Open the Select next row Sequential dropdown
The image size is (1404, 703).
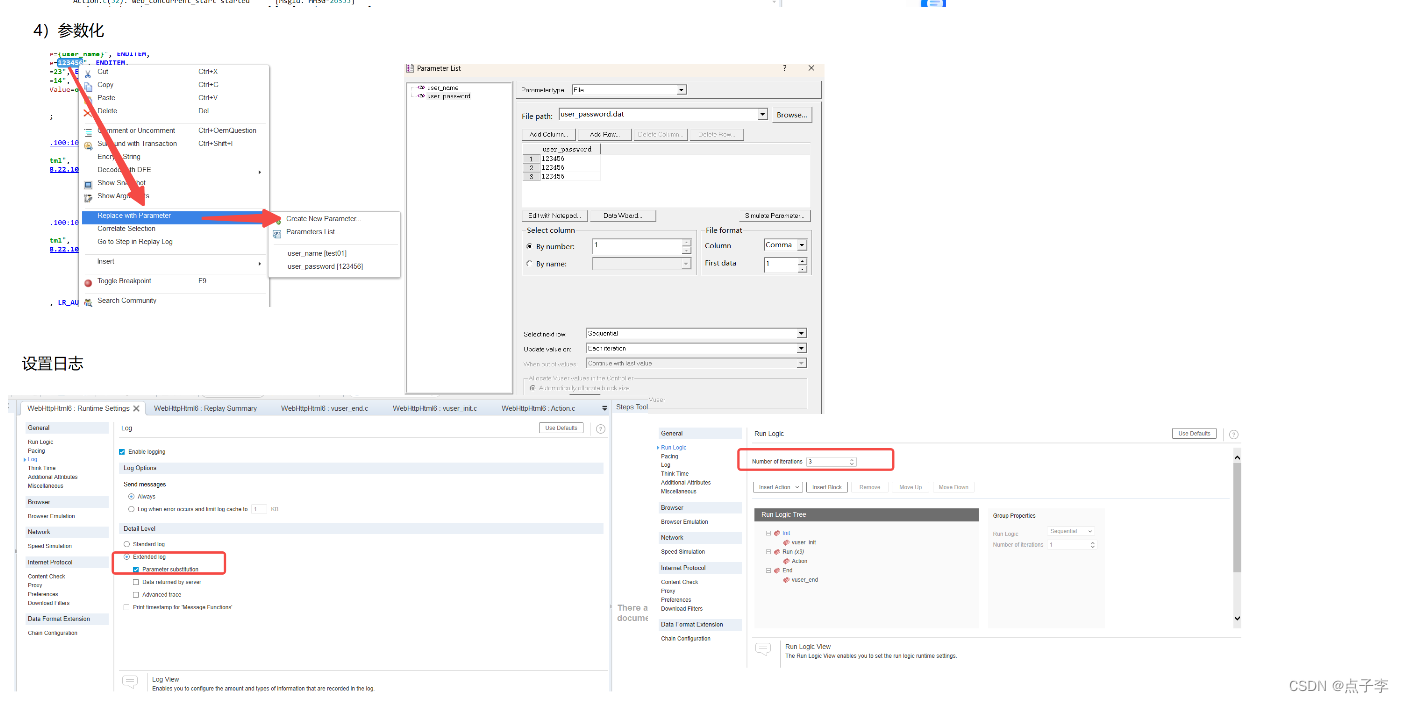point(800,333)
